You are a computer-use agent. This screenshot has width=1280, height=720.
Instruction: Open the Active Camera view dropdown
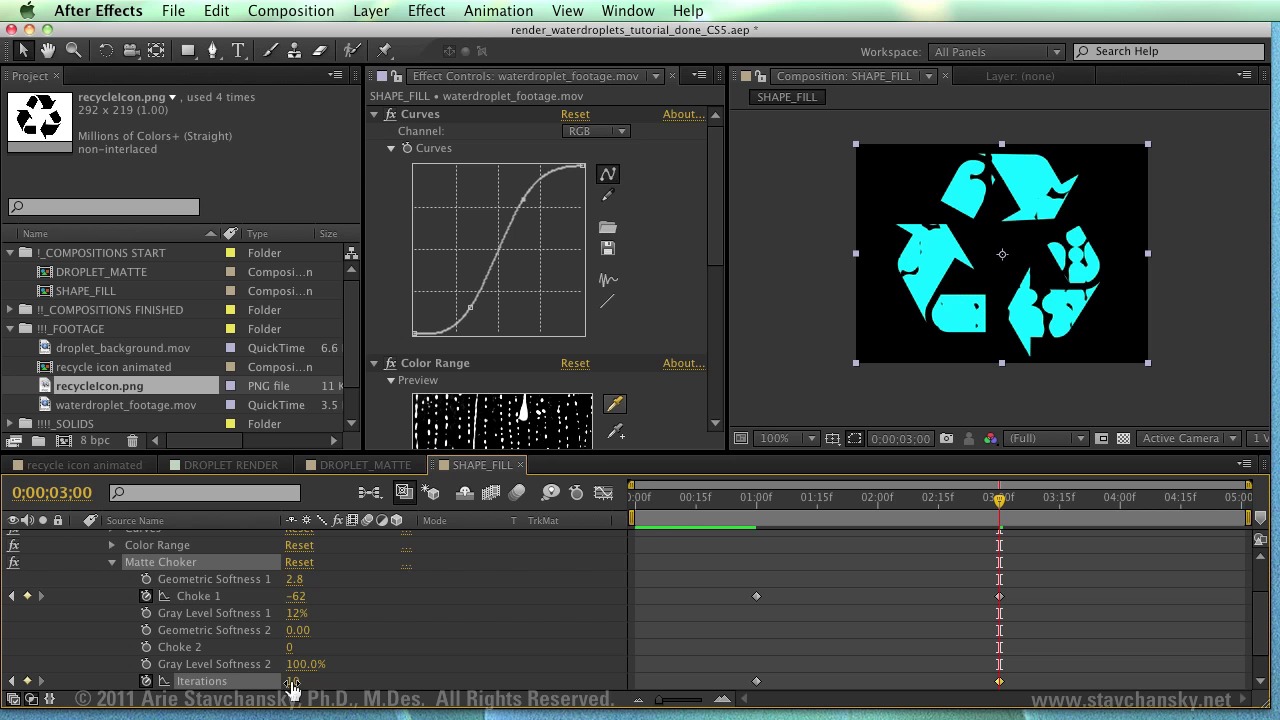1190,438
